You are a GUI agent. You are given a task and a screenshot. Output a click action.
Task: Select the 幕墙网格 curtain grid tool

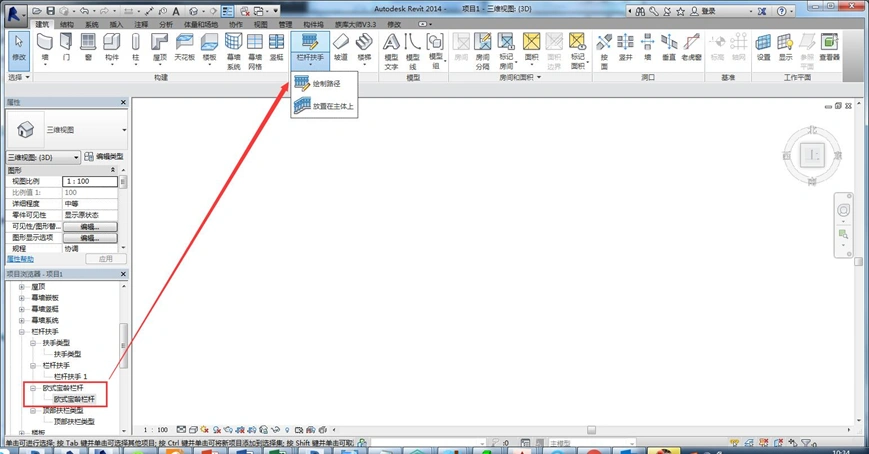tap(255, 51)
